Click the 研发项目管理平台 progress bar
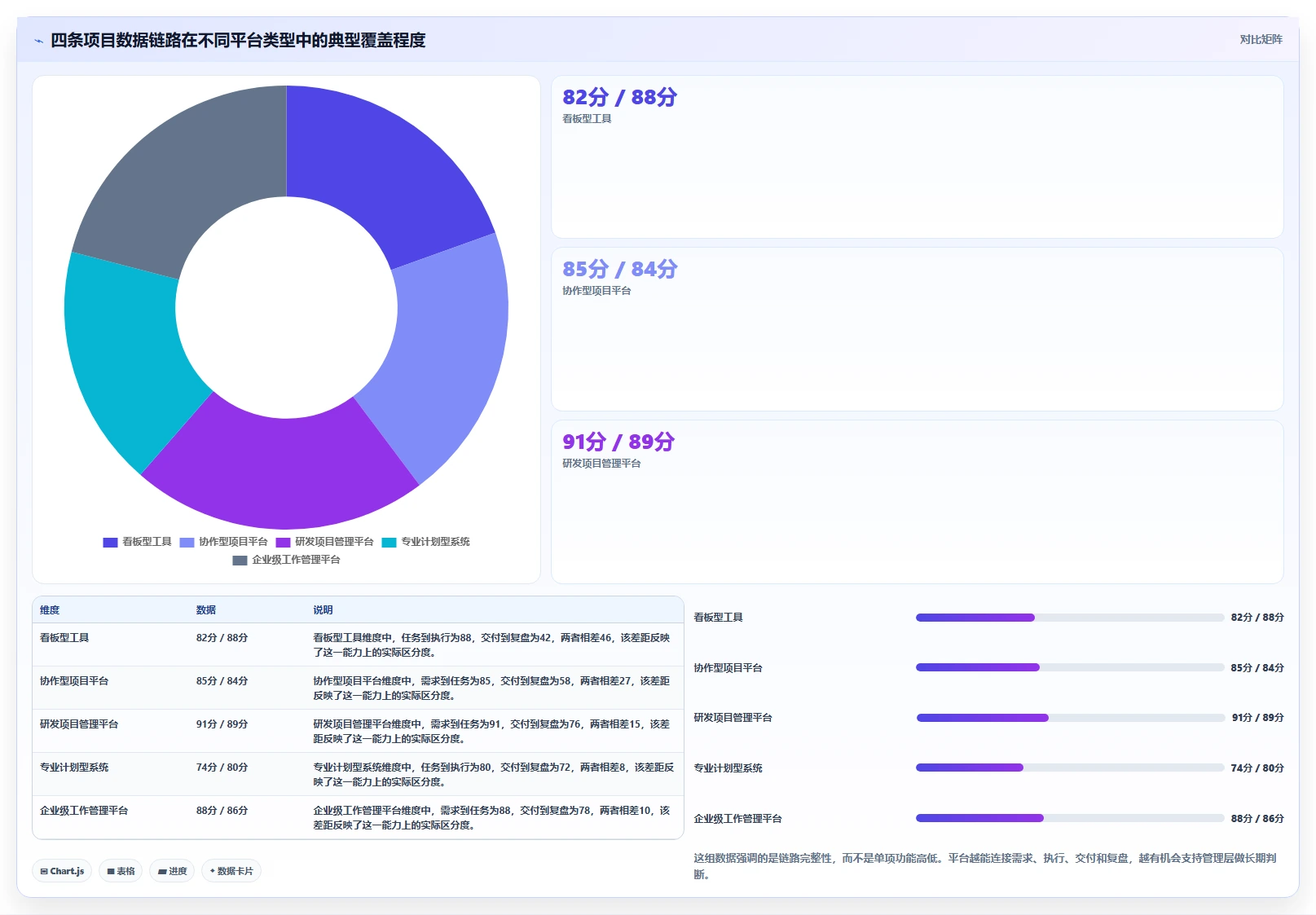This screenshot has width=1316, height=915. 1070,718
